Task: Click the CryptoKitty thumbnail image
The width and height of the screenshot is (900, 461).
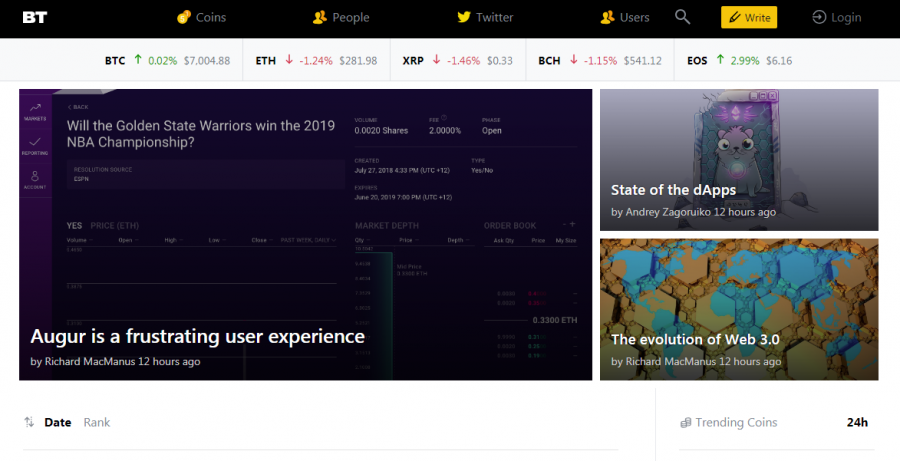Action: 739,160
